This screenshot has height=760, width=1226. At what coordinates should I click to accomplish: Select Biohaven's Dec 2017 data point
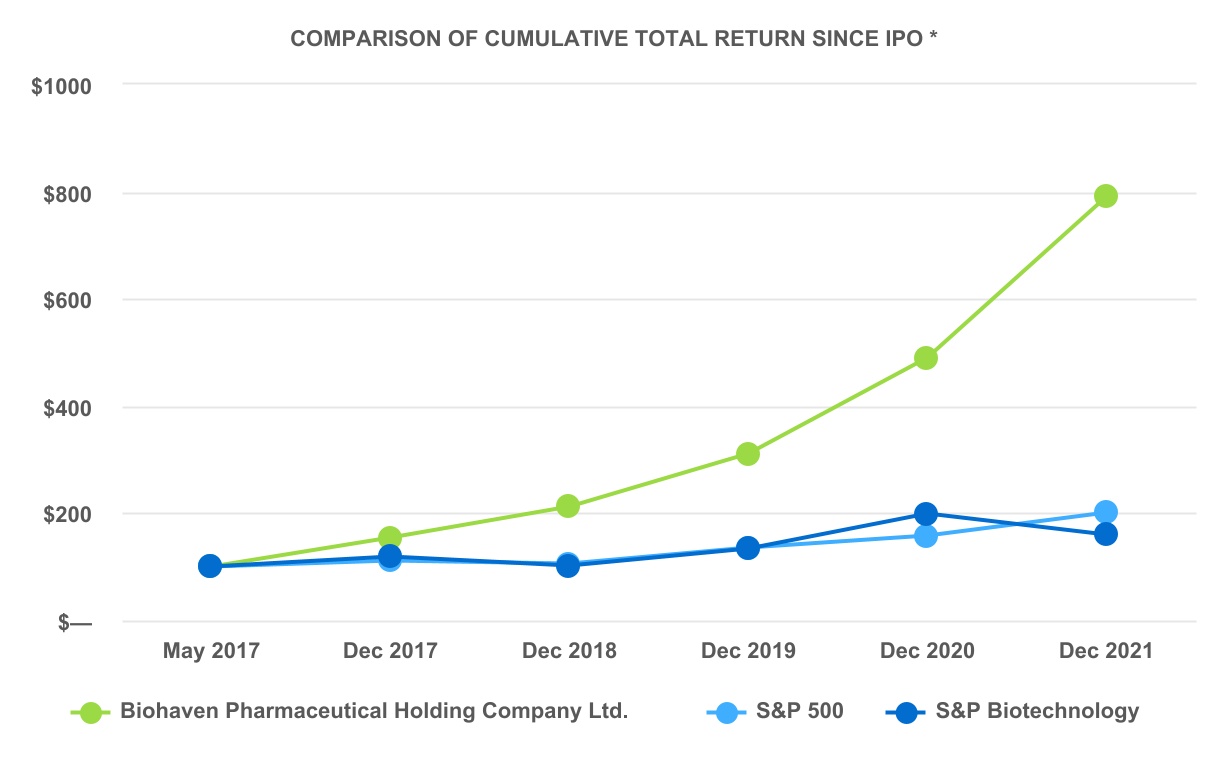(x=389, y=538)
